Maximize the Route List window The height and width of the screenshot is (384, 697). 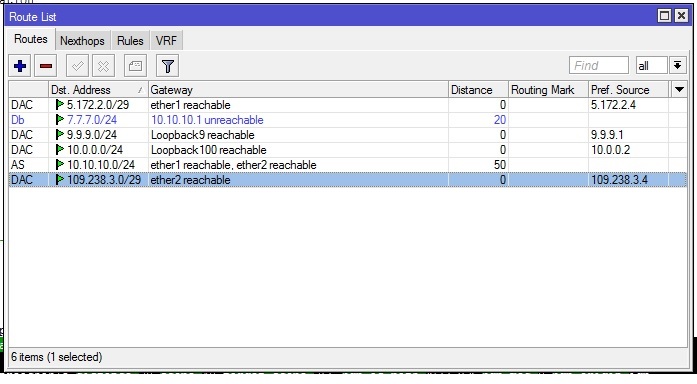(x=664, y=16)
